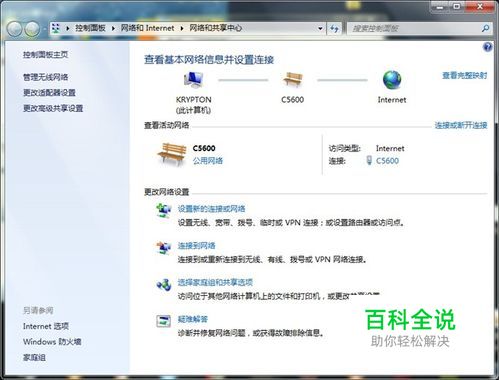Click the 设置新的连接或网络 icon
Image resolution: width=499 pixels, height=380 pixels.
tap(164, 211)
